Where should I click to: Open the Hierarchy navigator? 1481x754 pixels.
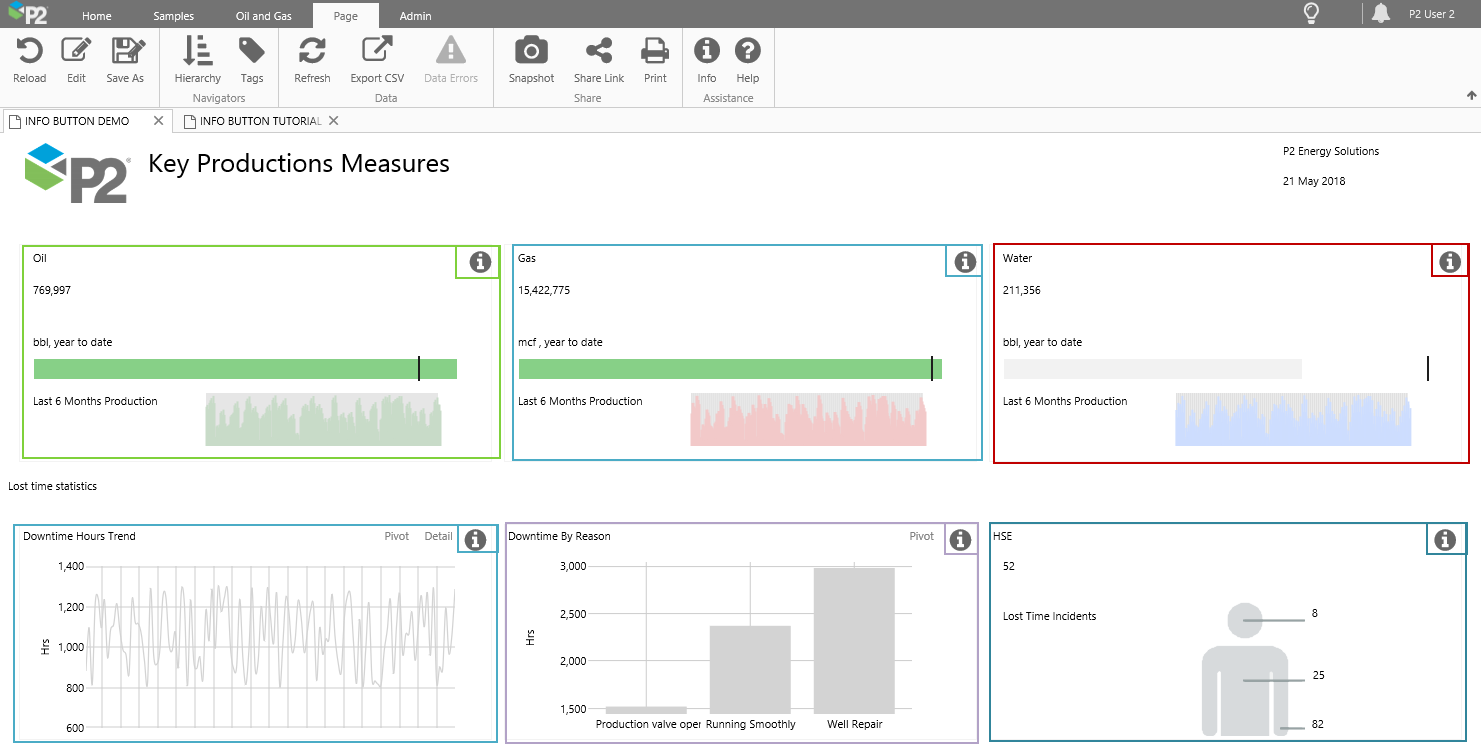click(197, 52)
